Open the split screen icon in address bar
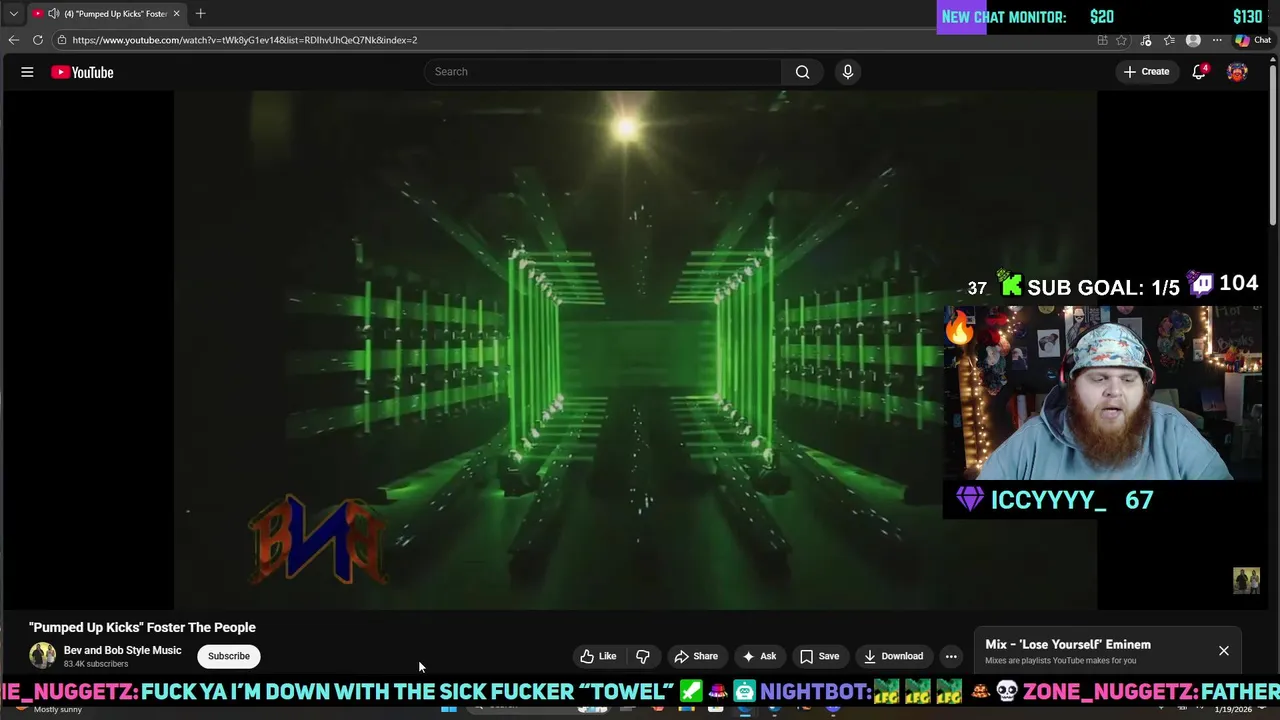This screenshot has height=720, width=1280. pos(1102,40)
